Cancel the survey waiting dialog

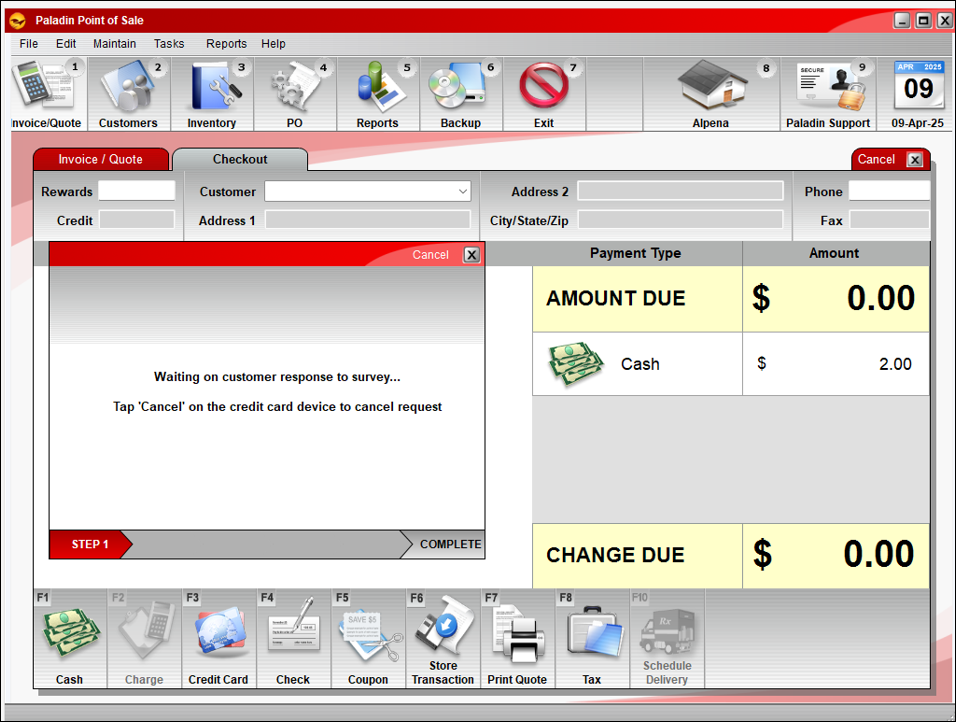pos(471,255)
